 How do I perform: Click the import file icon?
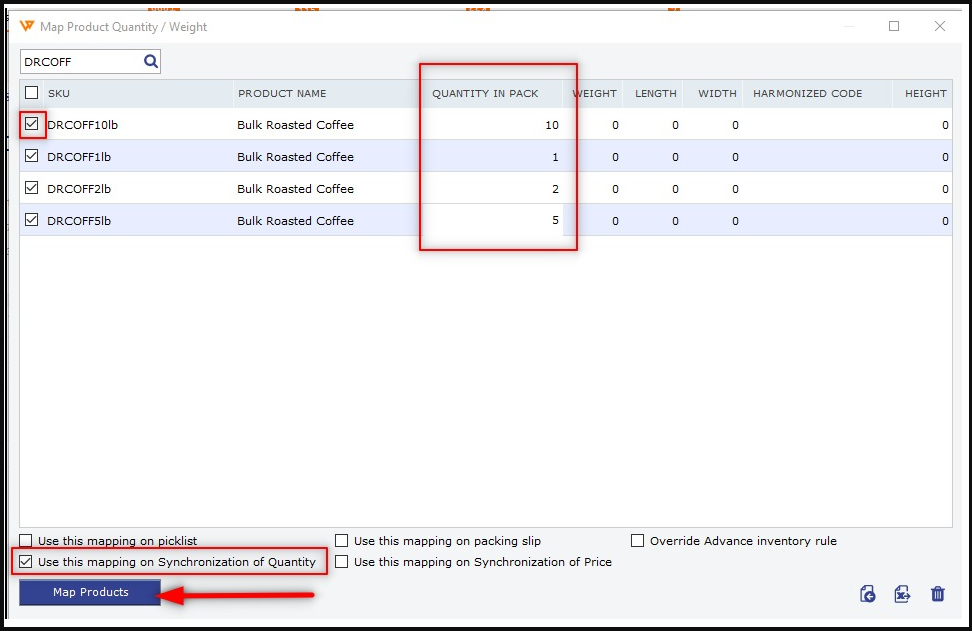pos(868,594)
